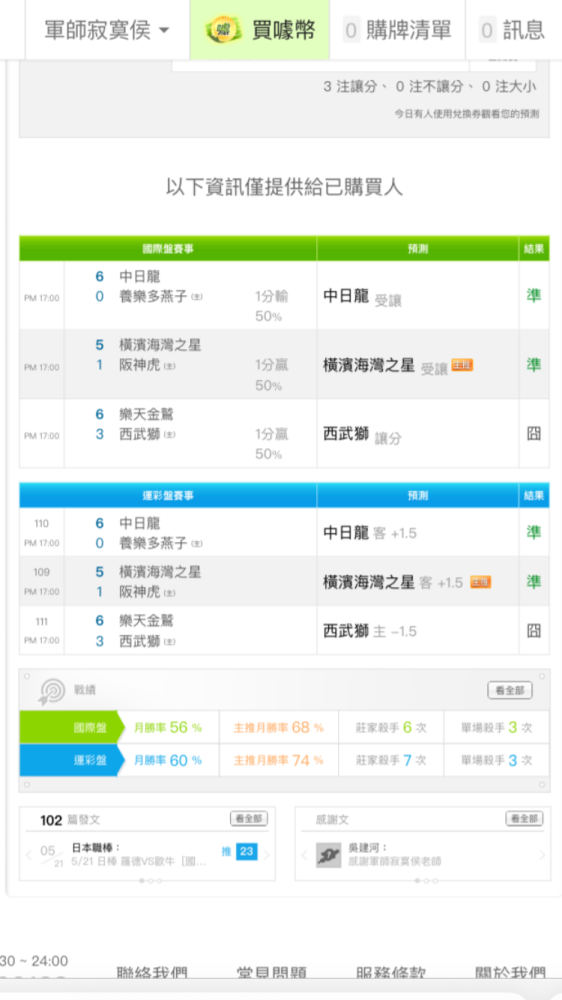Open the 日本職棒 5/21 post link

click(139, 855)
